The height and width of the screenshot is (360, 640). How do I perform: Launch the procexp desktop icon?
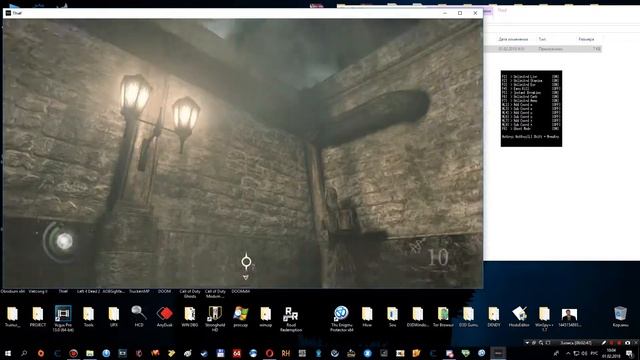click(x=240, y=317)
